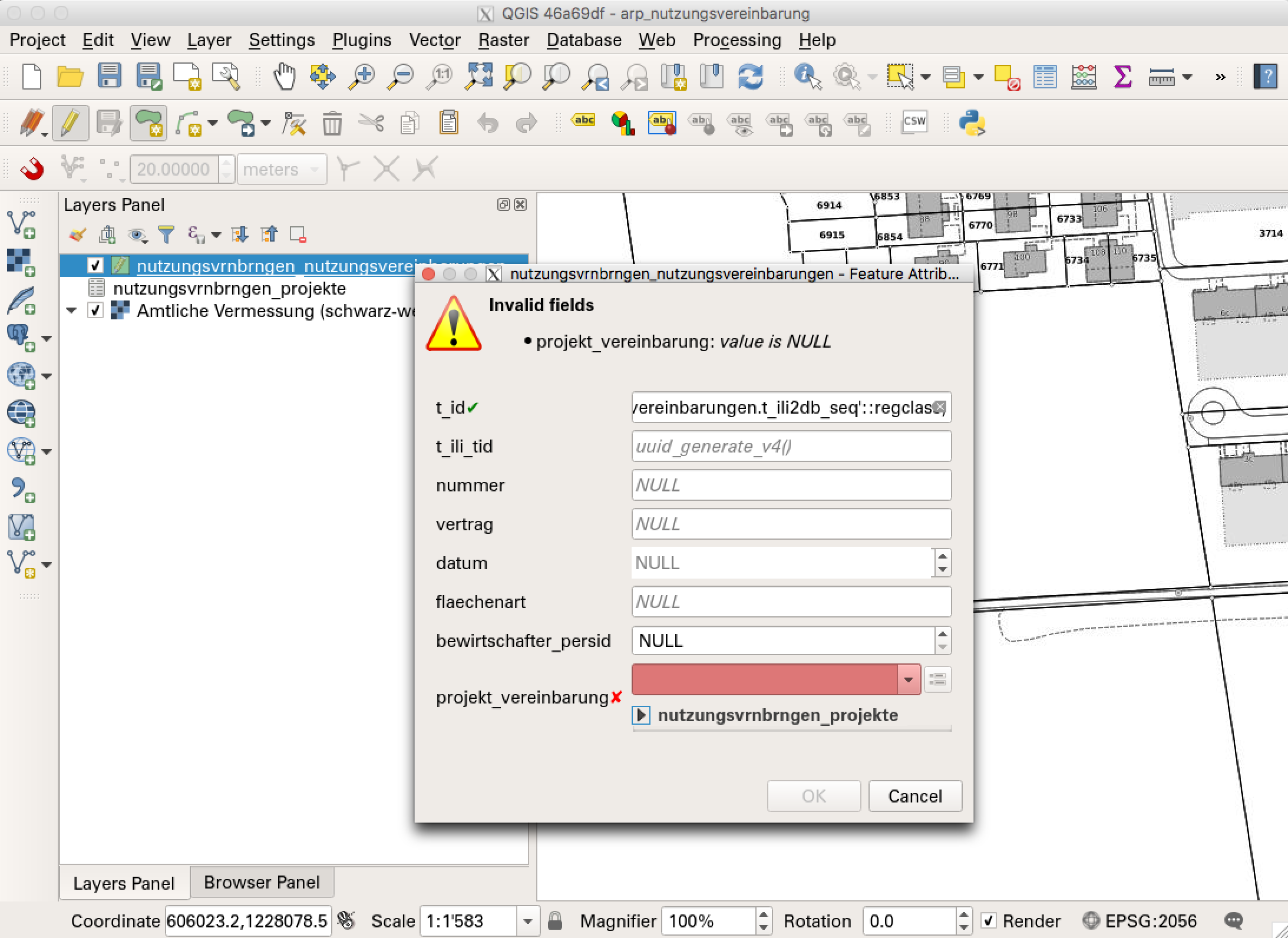Toggle editing with the pencil icon
Image resolution: width=1288 pixels, height=938 pixels.
point(70,123)
